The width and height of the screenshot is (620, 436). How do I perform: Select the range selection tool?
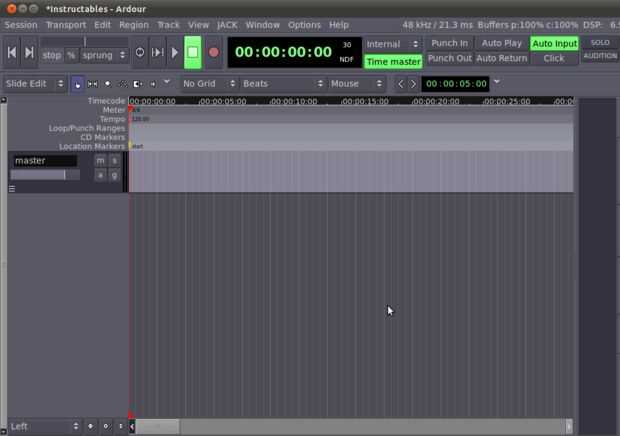click(x=93, y=84)
